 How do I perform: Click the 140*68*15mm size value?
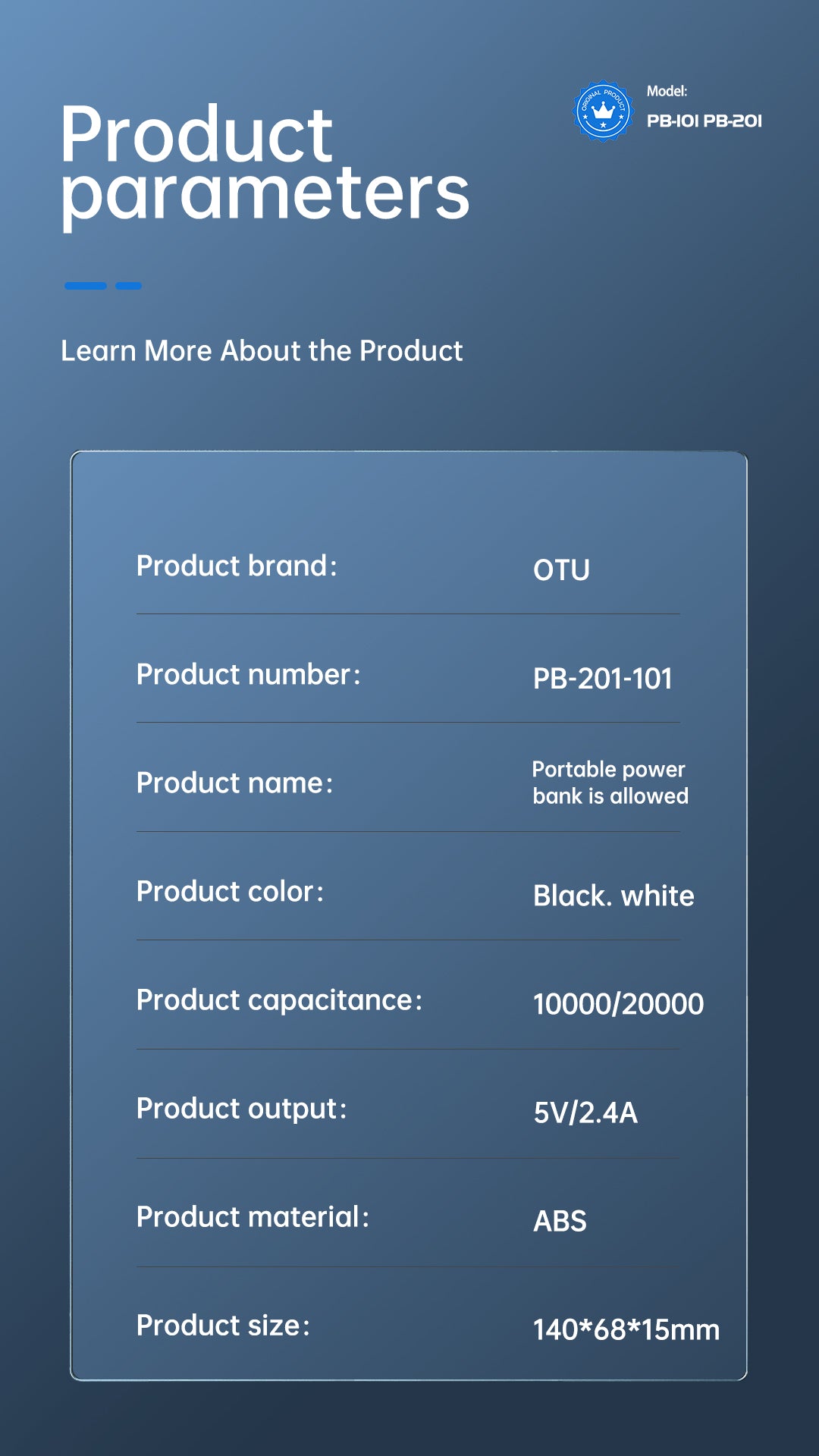pyautogui.click(x=626, y=1330)
